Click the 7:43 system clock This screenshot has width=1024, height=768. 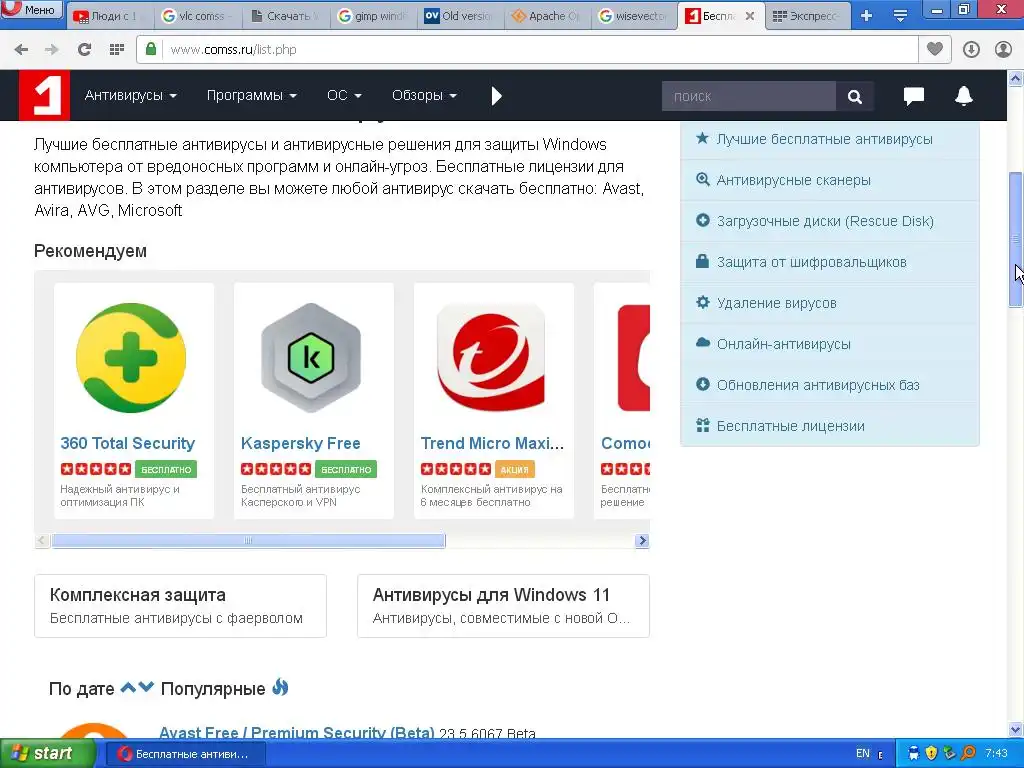[x=996, y=754]
